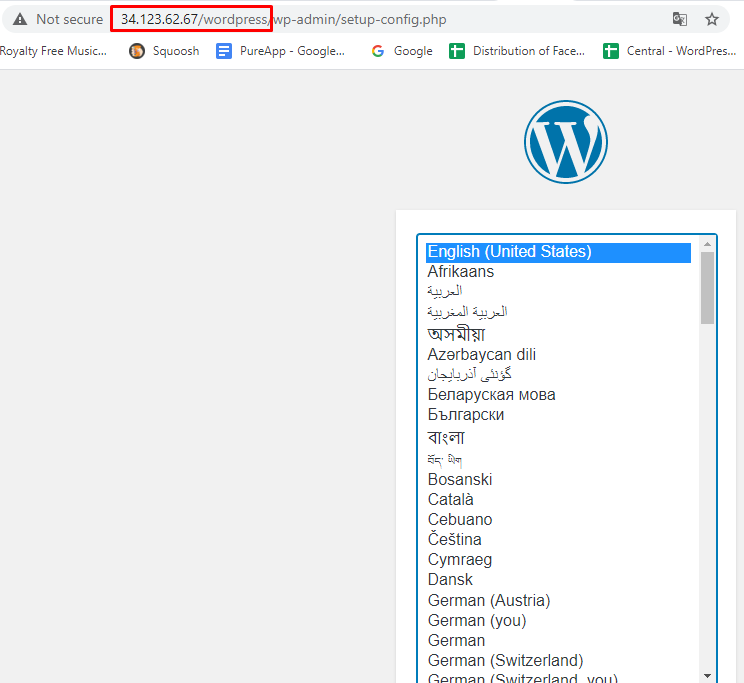Select گؤنئی آذربایجان in the language list
The image size is (744, 683).
[558, 374]
